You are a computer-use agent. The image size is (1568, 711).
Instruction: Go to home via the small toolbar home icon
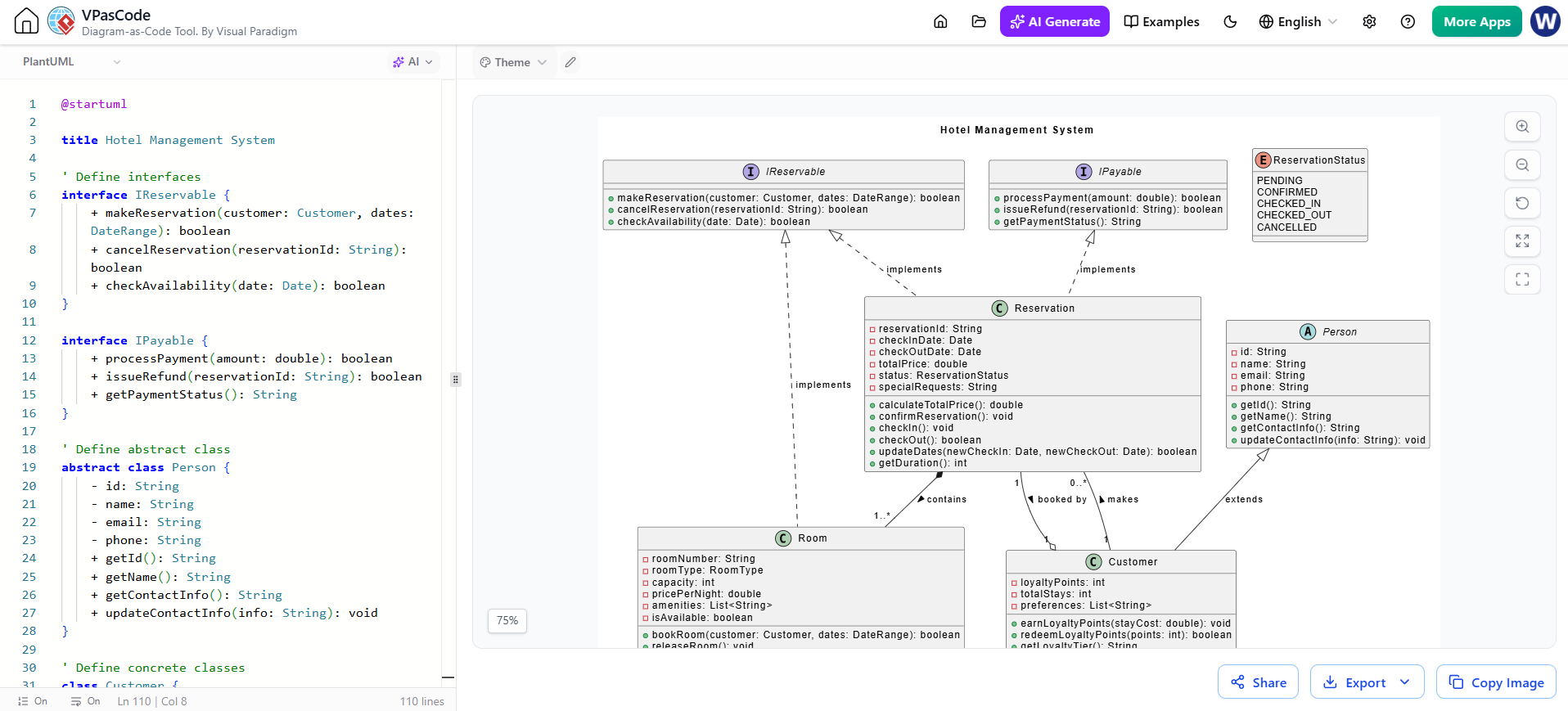pyautogui.click(x=940, y=21)
